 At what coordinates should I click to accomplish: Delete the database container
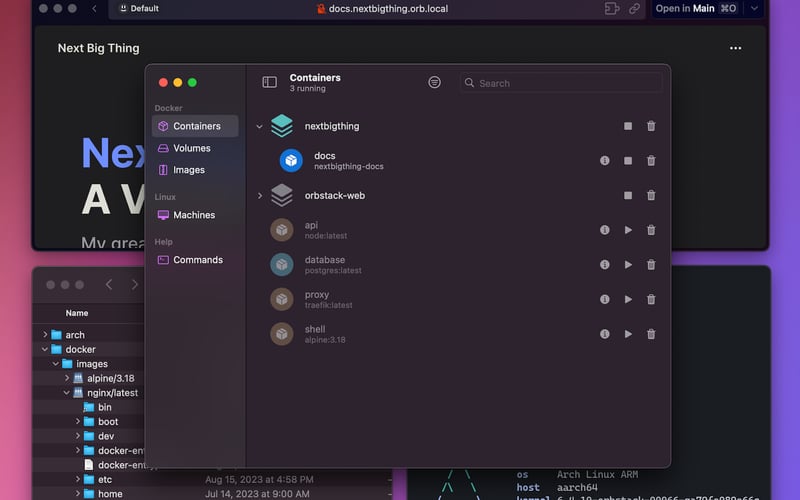[x=651, y=265]
